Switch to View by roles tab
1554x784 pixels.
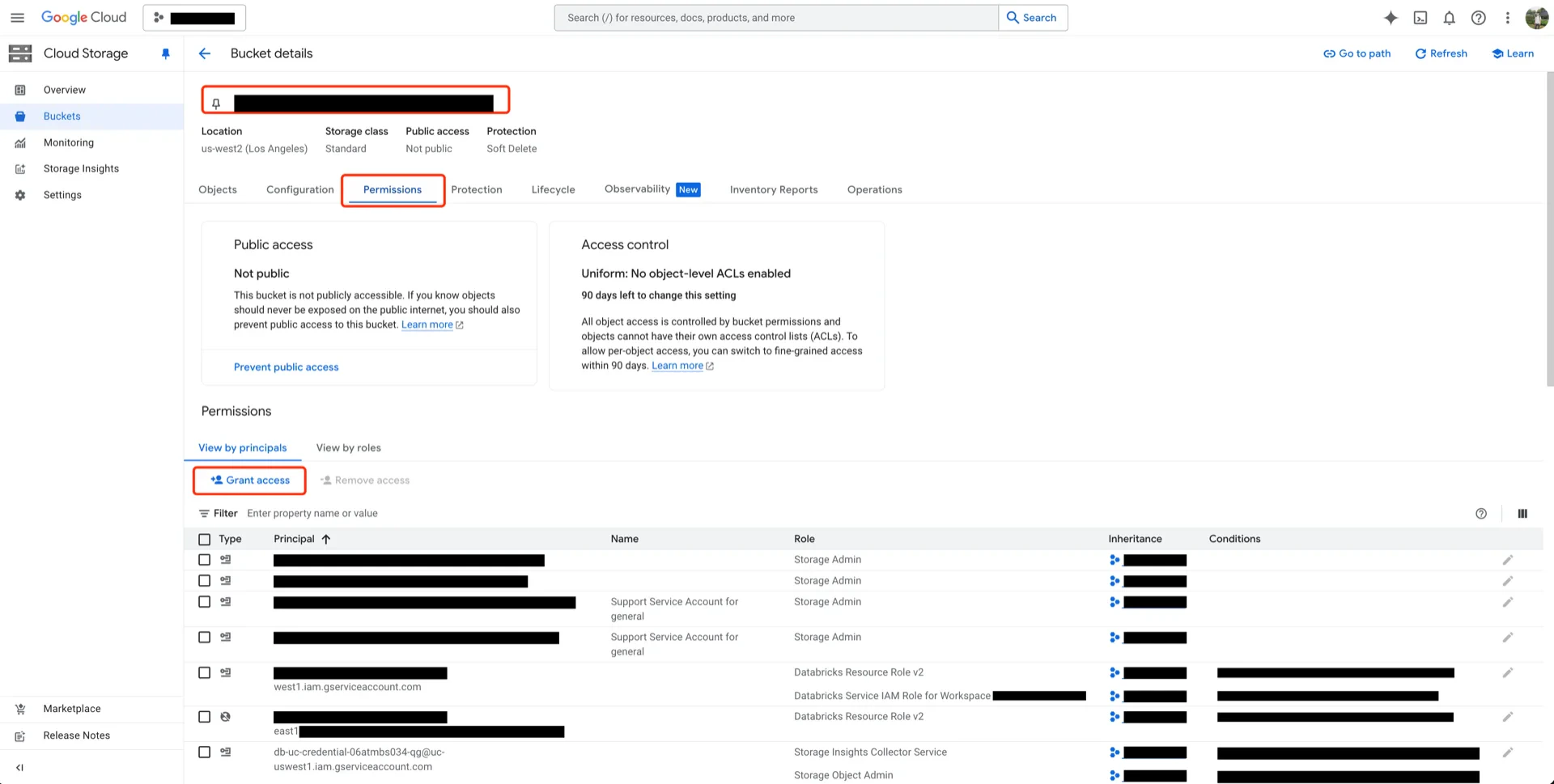(349, 447)
